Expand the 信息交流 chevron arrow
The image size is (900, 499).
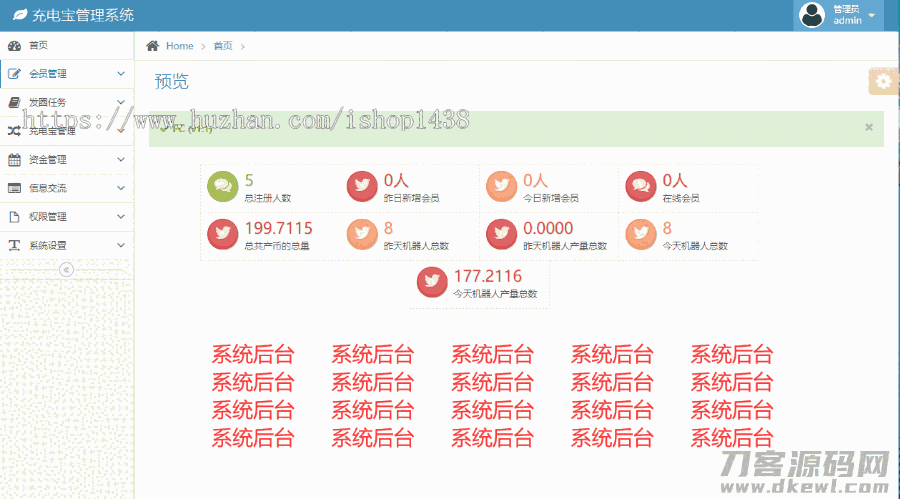pyautogui.click(x=121, y=188)
